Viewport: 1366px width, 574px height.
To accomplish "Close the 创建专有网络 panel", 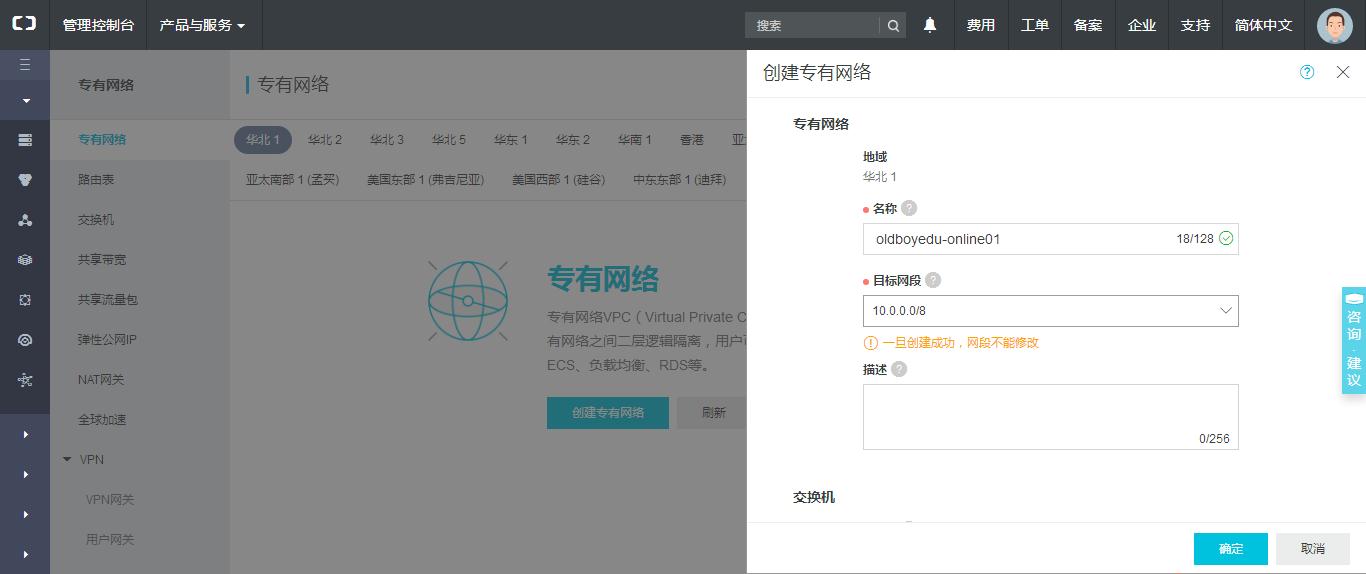I will 1343,72.
